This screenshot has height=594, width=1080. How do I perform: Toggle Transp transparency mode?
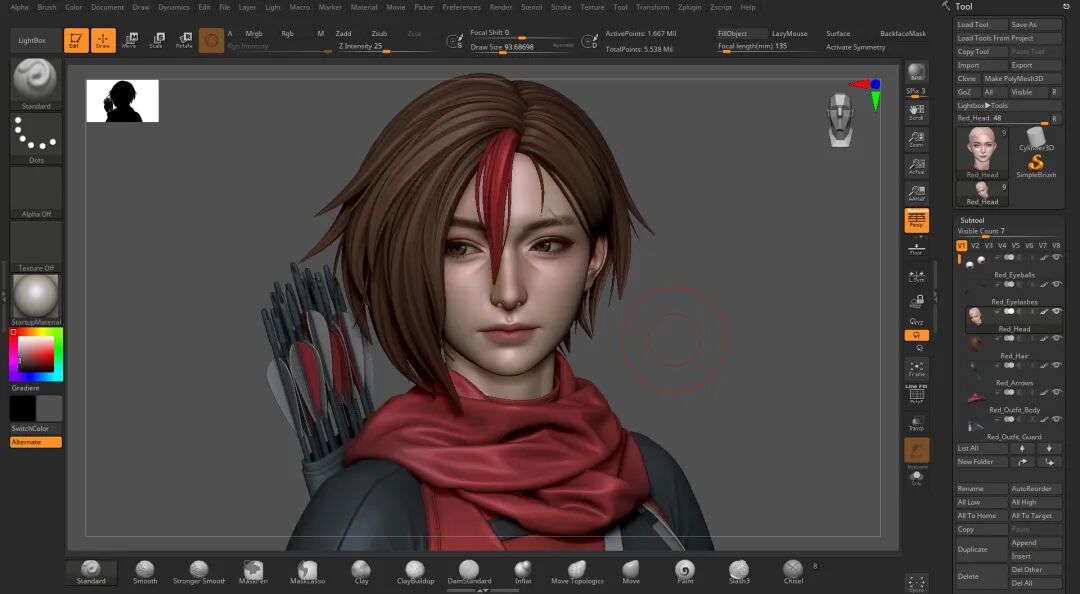[916, 422]
